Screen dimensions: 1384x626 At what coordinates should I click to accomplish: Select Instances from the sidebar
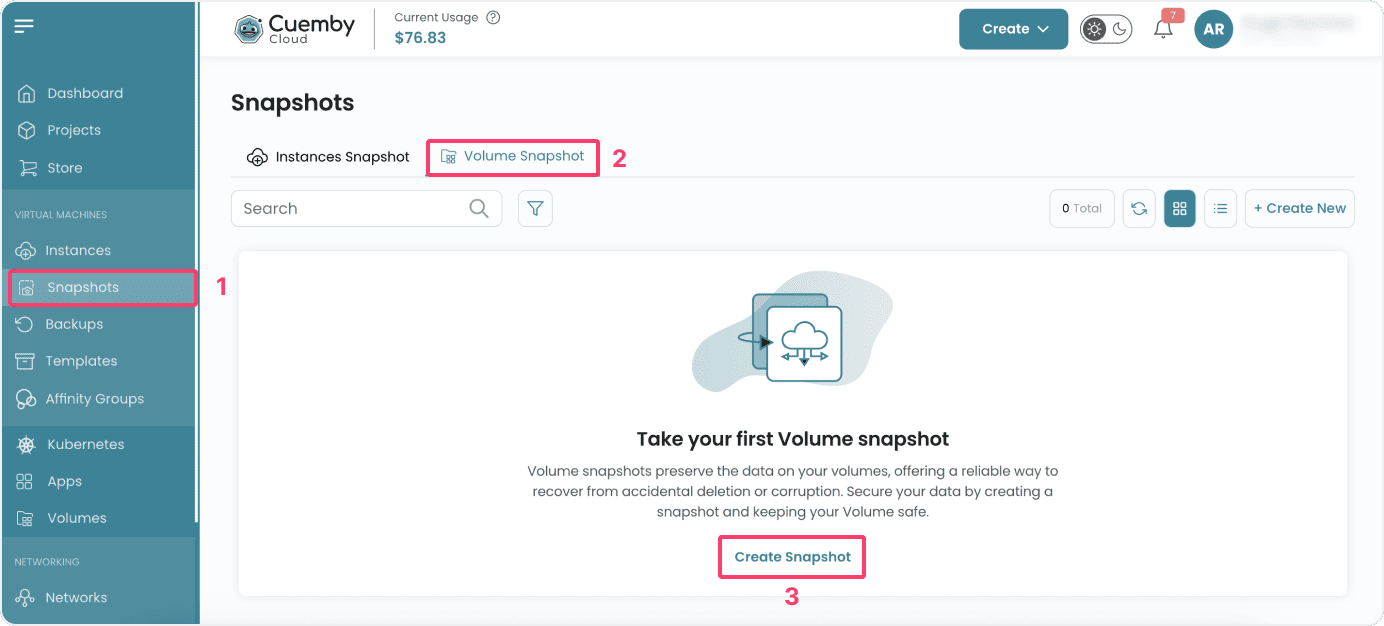(x=78, y=250)
